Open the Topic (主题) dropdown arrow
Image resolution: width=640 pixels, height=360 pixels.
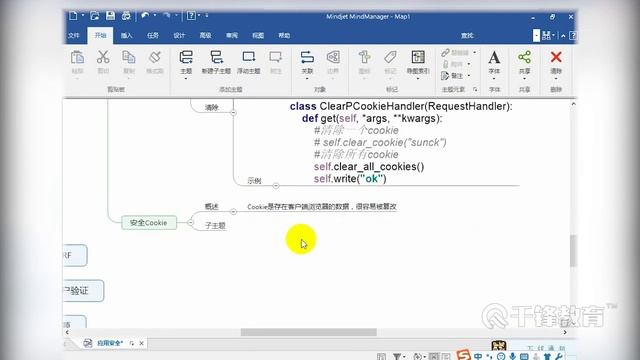[186, 78]
